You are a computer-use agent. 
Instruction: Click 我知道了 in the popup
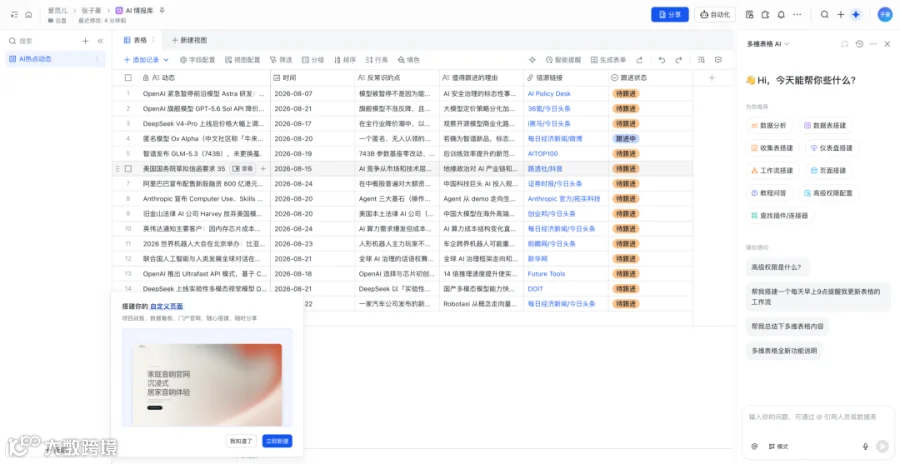pyautogui.click(x=241, y=441)
